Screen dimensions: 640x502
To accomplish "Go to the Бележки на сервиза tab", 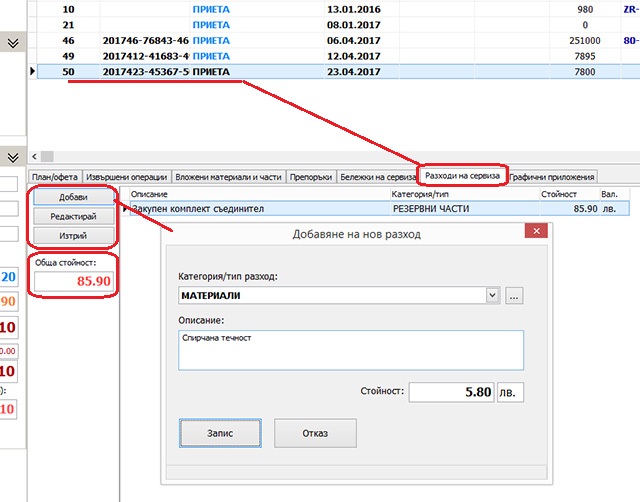I will (x=376, y=177).
